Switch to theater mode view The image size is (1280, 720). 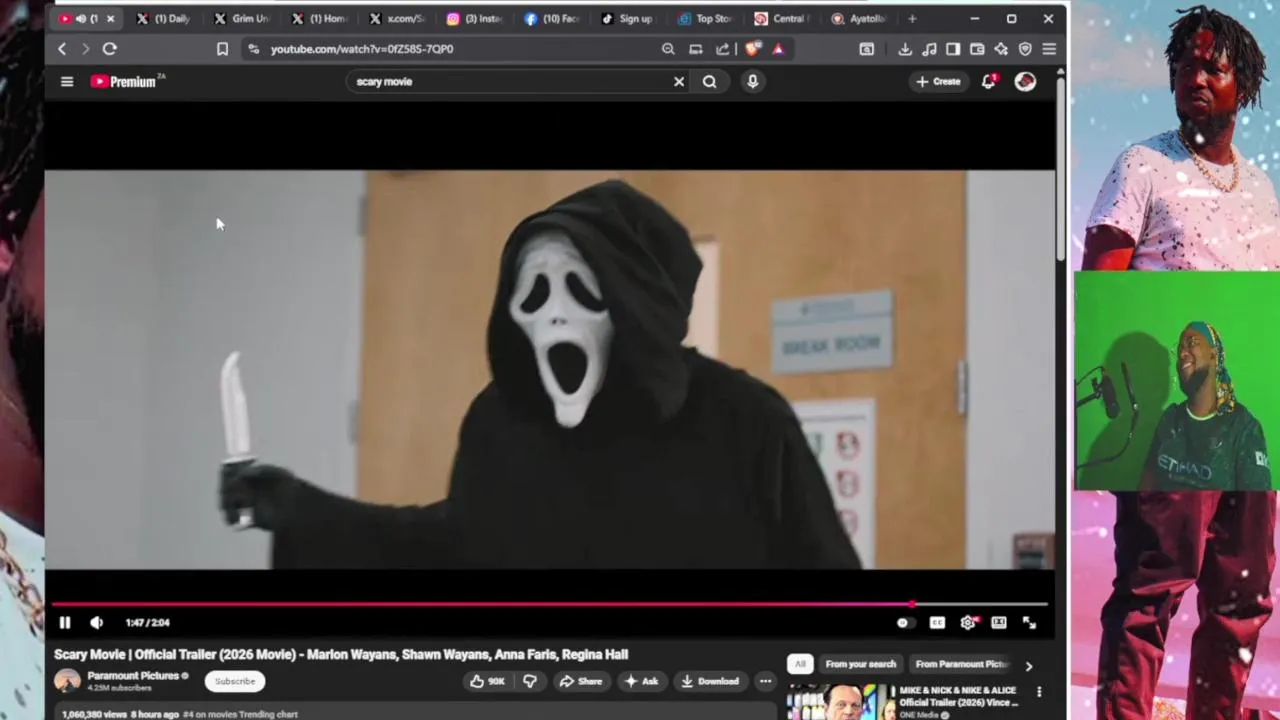(x=999, y=623)
